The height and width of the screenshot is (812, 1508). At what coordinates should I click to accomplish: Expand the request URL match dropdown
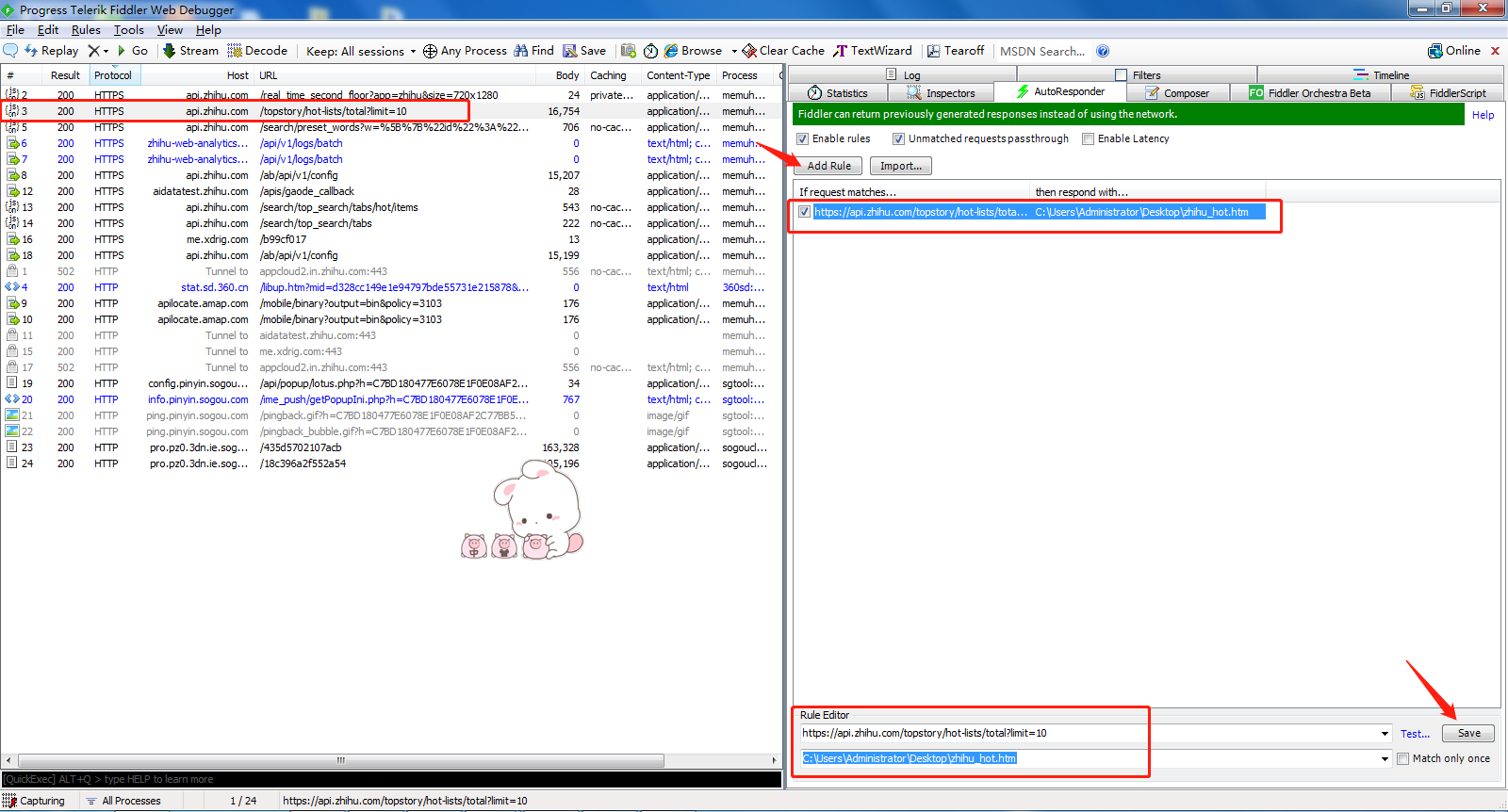[x=1385, y=733]
